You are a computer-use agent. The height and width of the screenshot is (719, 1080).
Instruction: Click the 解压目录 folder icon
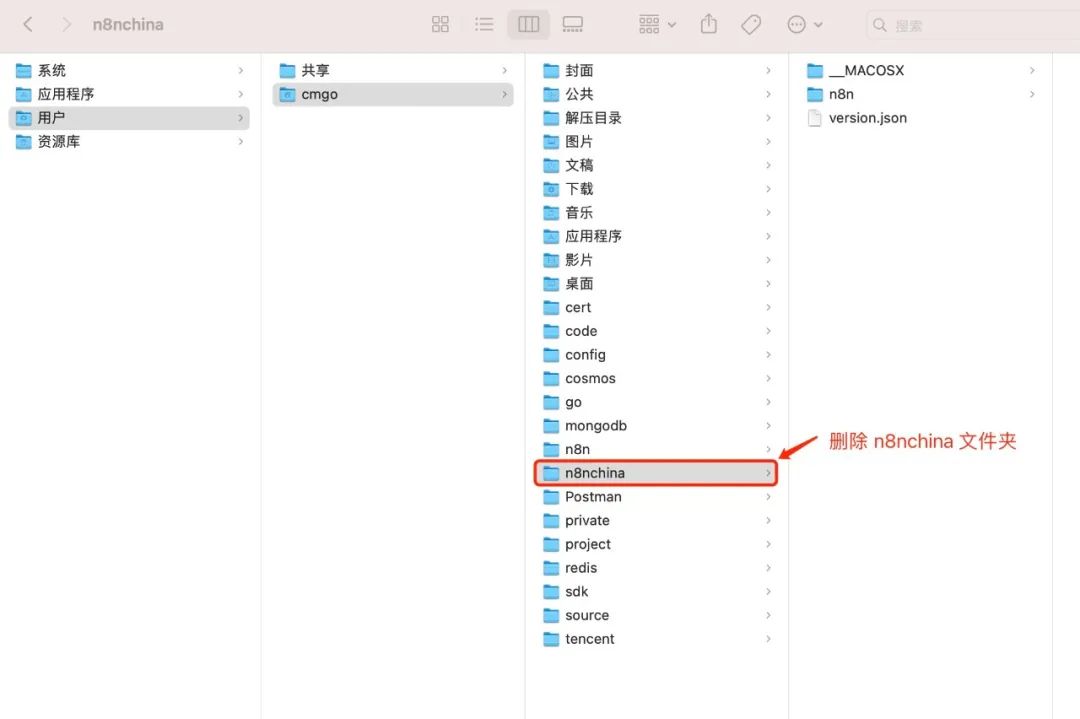coord(551,118)
